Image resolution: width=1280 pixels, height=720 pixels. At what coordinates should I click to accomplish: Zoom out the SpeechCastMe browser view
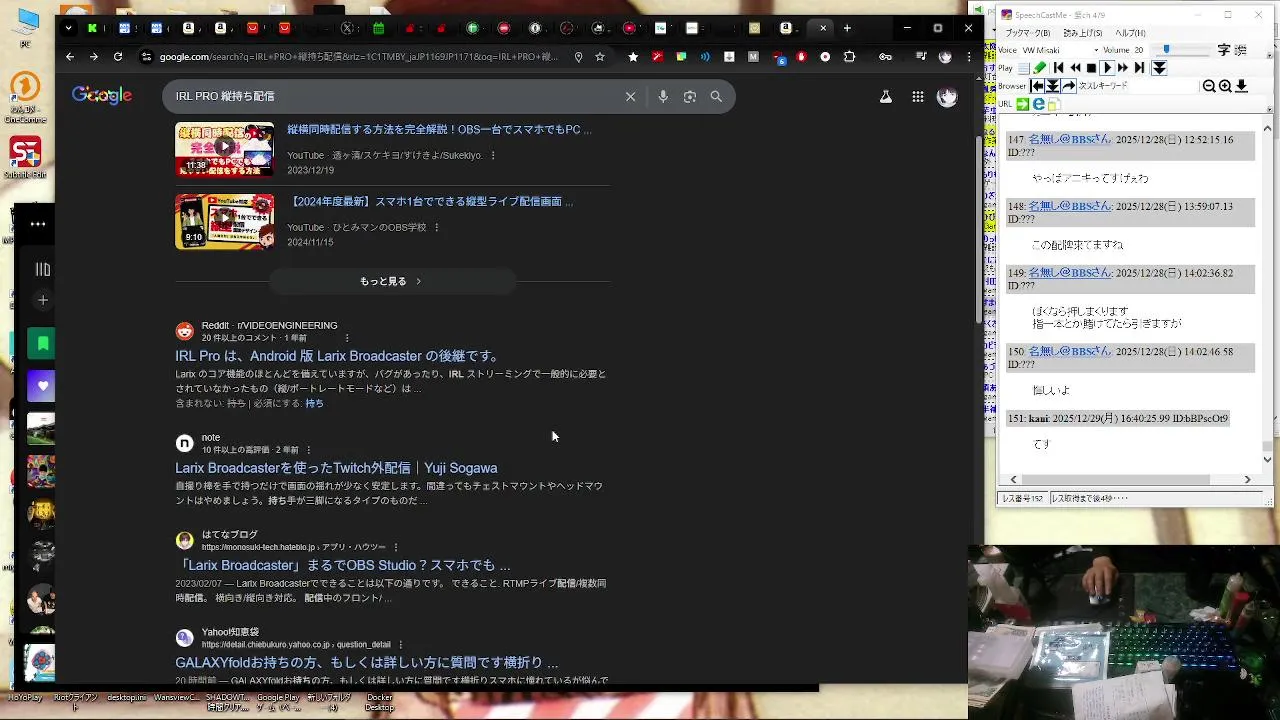tap(1209, 86)
